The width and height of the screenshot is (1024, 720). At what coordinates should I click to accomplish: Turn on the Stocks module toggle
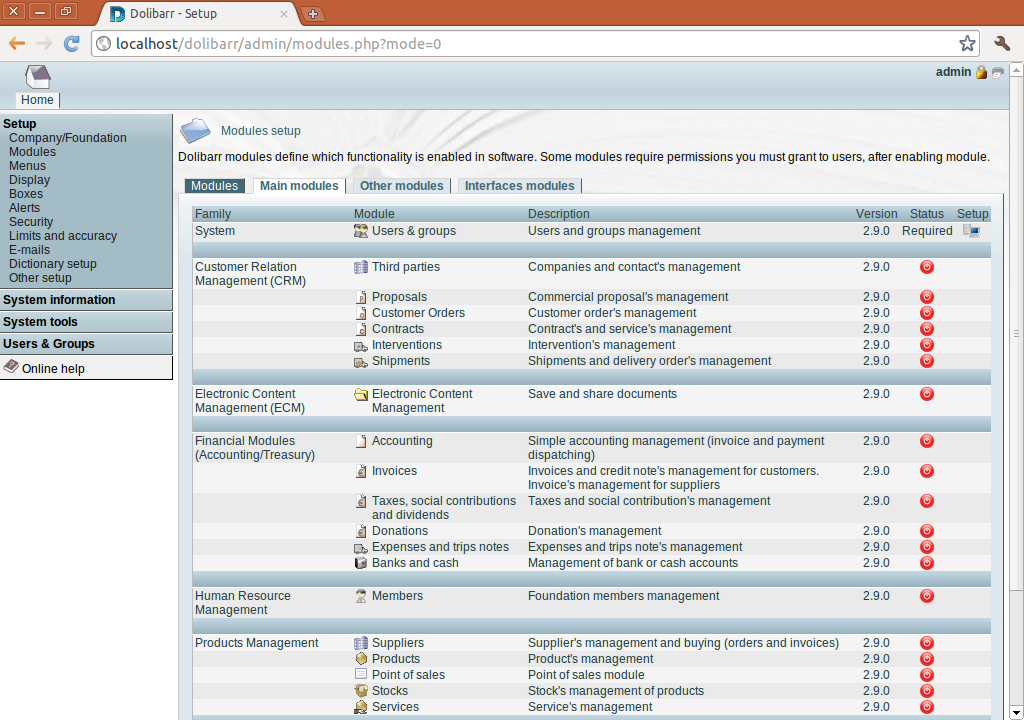[927, 691]
